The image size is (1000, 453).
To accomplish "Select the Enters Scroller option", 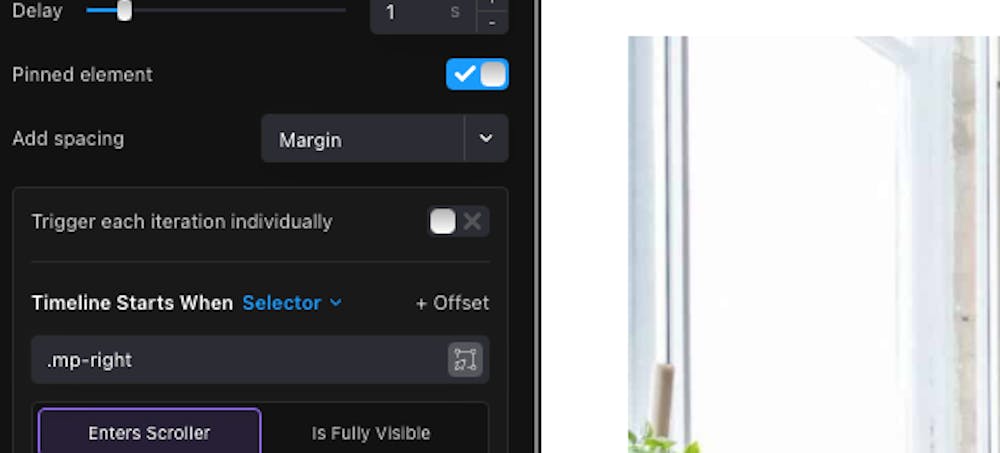I will coord(149,432).
